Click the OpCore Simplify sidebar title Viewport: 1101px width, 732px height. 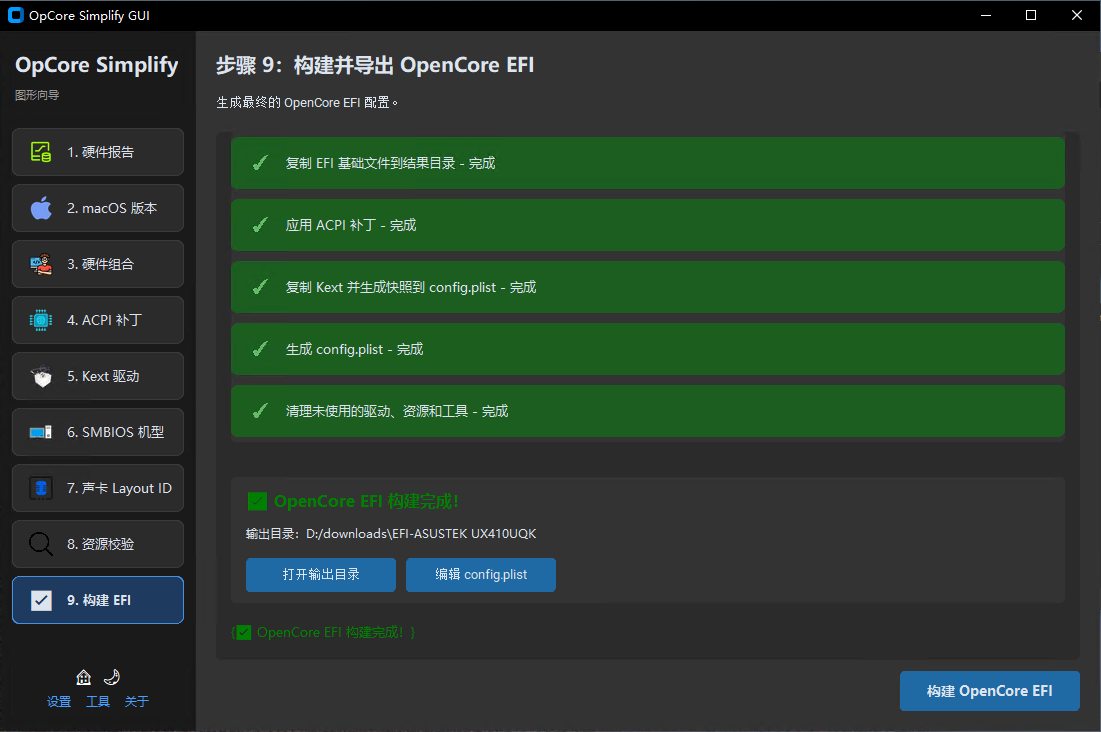[97, 65]
